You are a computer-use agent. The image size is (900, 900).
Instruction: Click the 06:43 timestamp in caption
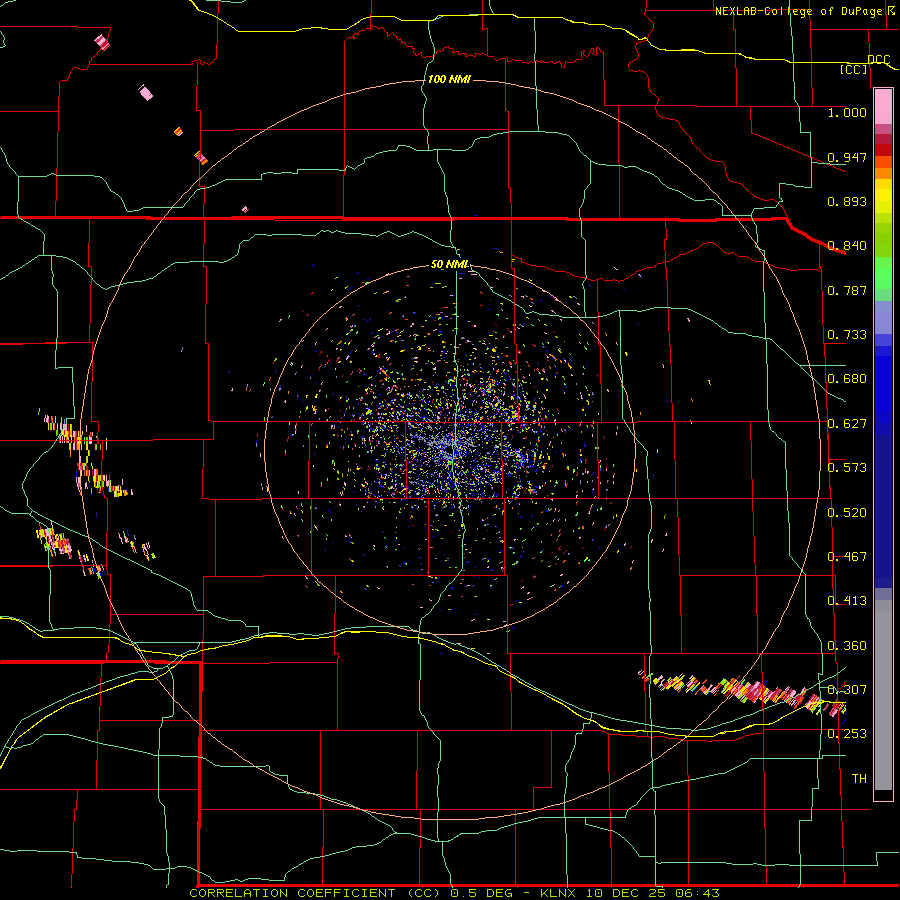[696, 893]
